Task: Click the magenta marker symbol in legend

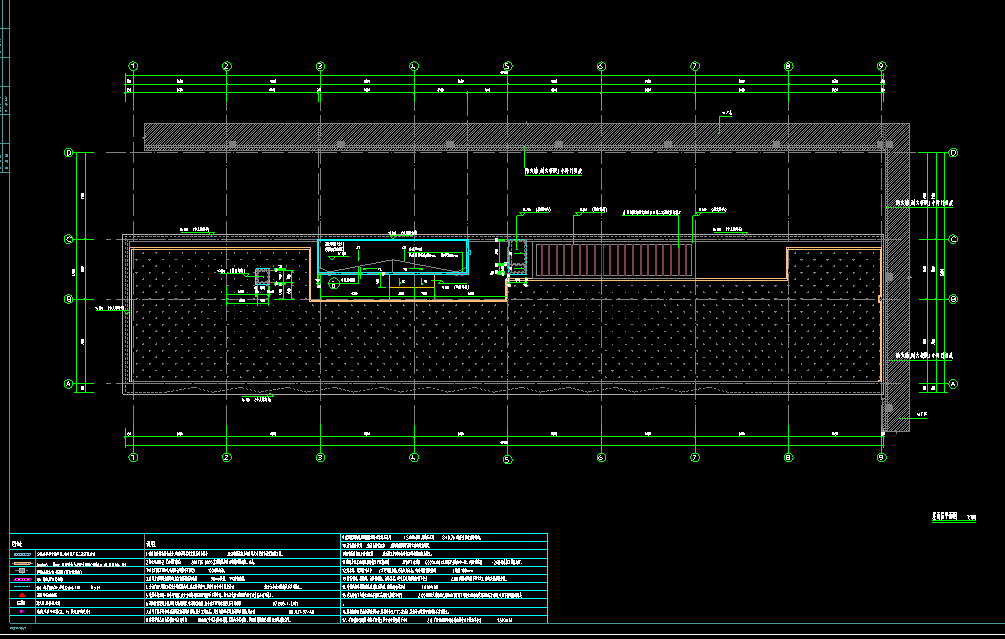Action: (20, 611)
